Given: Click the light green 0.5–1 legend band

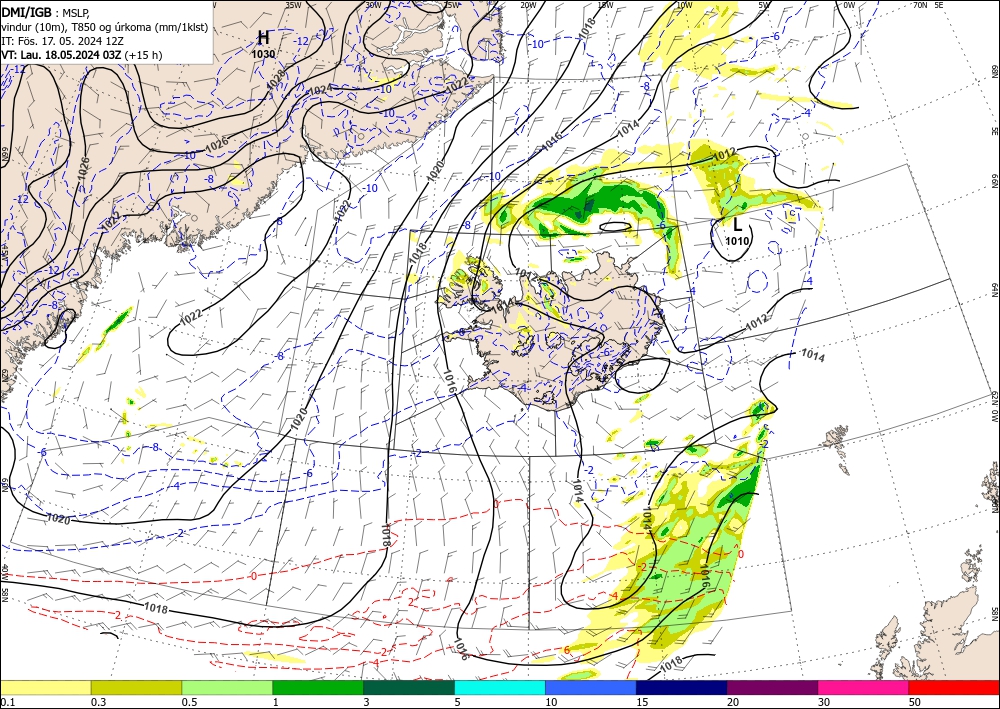Looking at the screenshot, I should pos(227,687).
